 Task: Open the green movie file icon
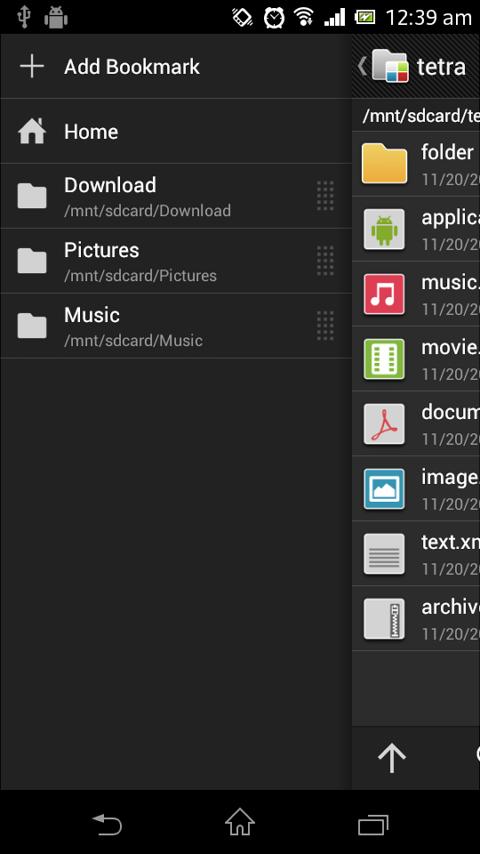click(x=384, y=359)
